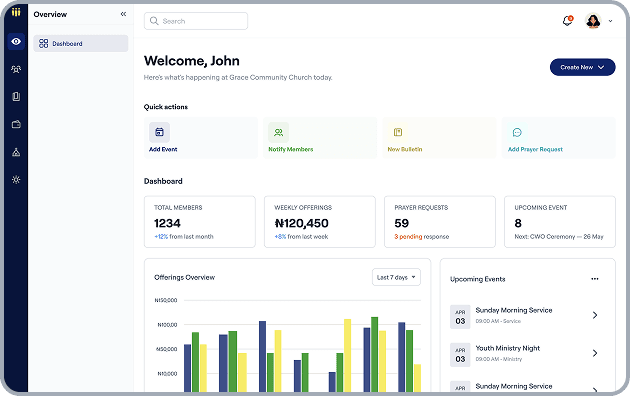Viewport: 630px width, 396px height.
Task: Open the Create New dropdown button
Action: click(x=583, y=67)
